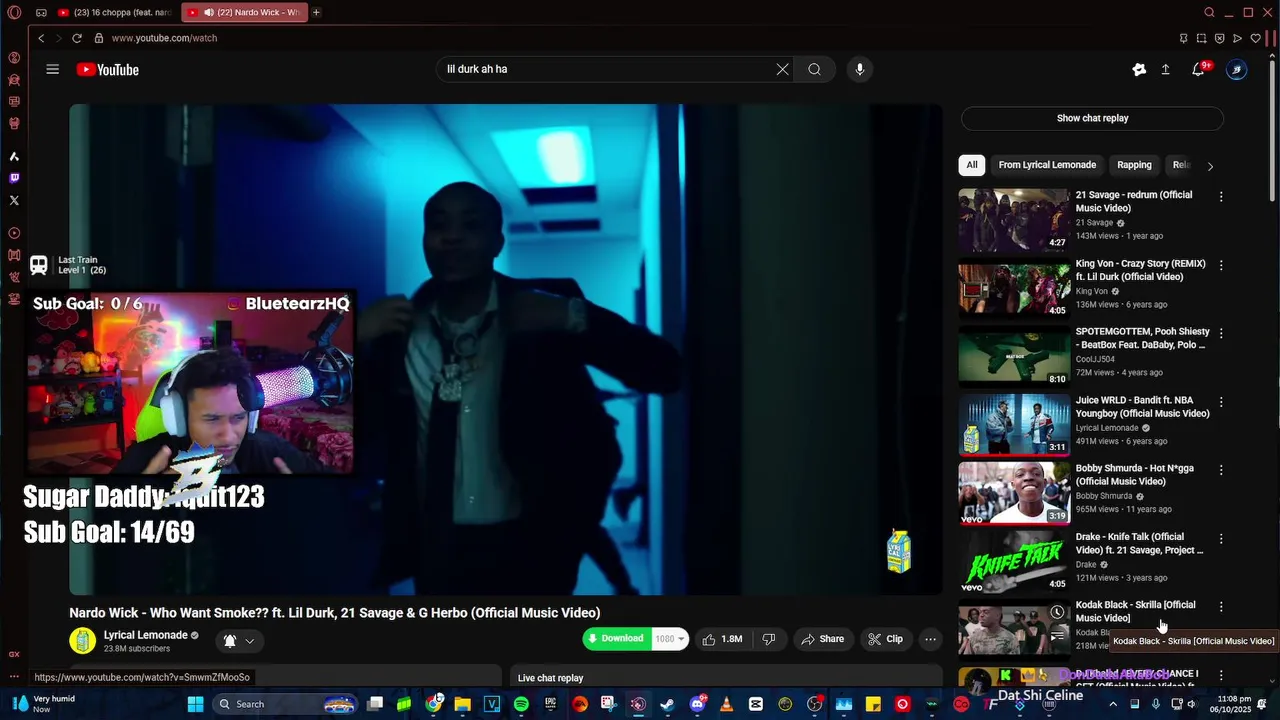1280x720 pixels.
Task: Filter by From Lyrical Lemonade chip
Action: [x=1047, y=165]
